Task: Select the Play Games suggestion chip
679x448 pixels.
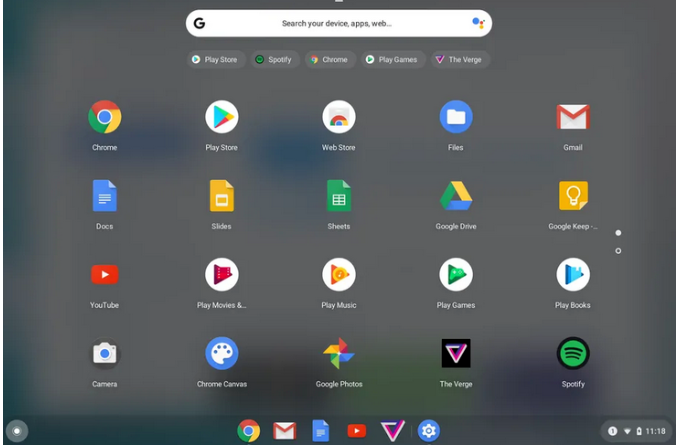Action: (392, 60)
